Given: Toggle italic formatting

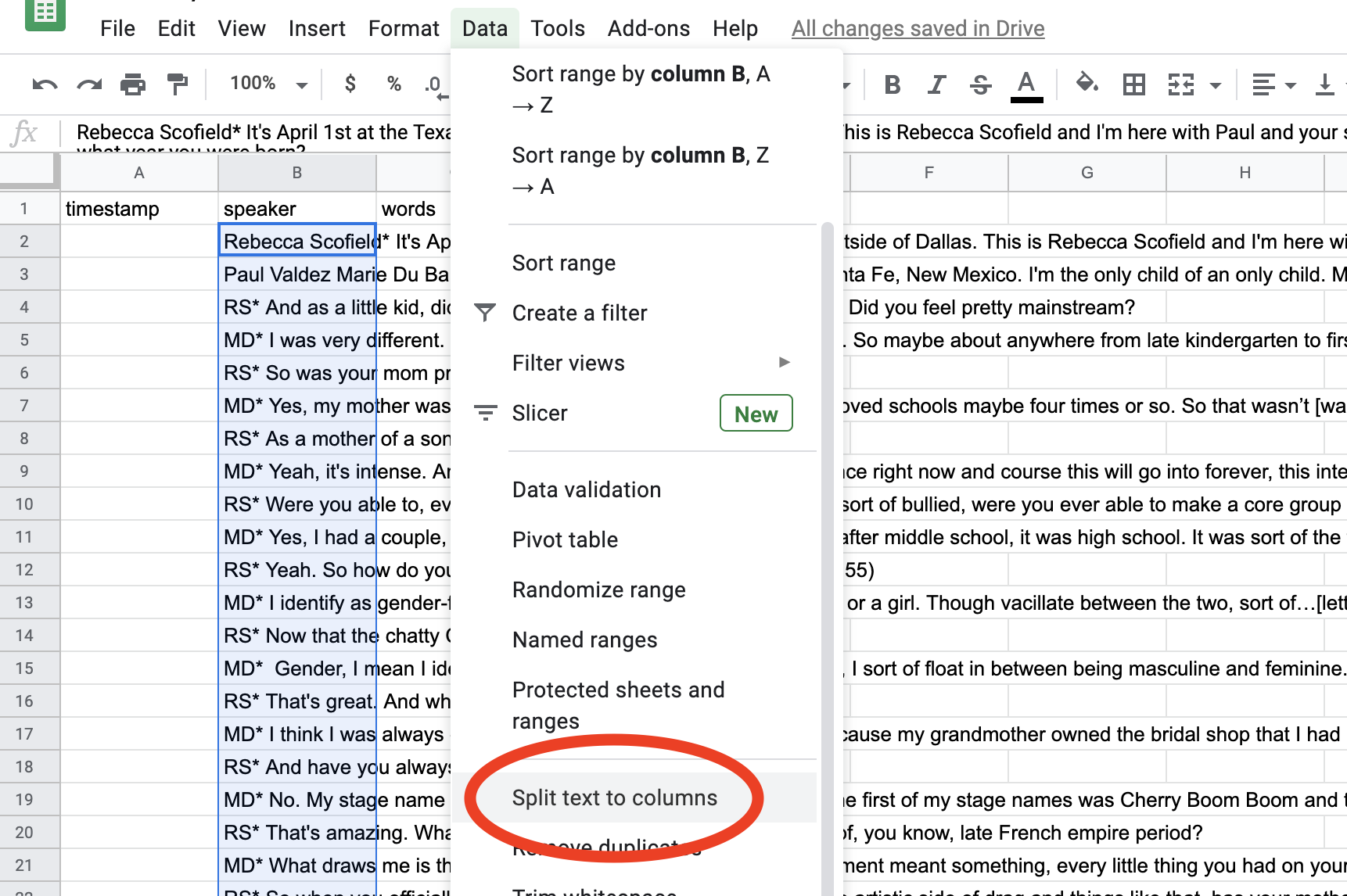Looking at the screenshot, I should click(x=936, y=84).
